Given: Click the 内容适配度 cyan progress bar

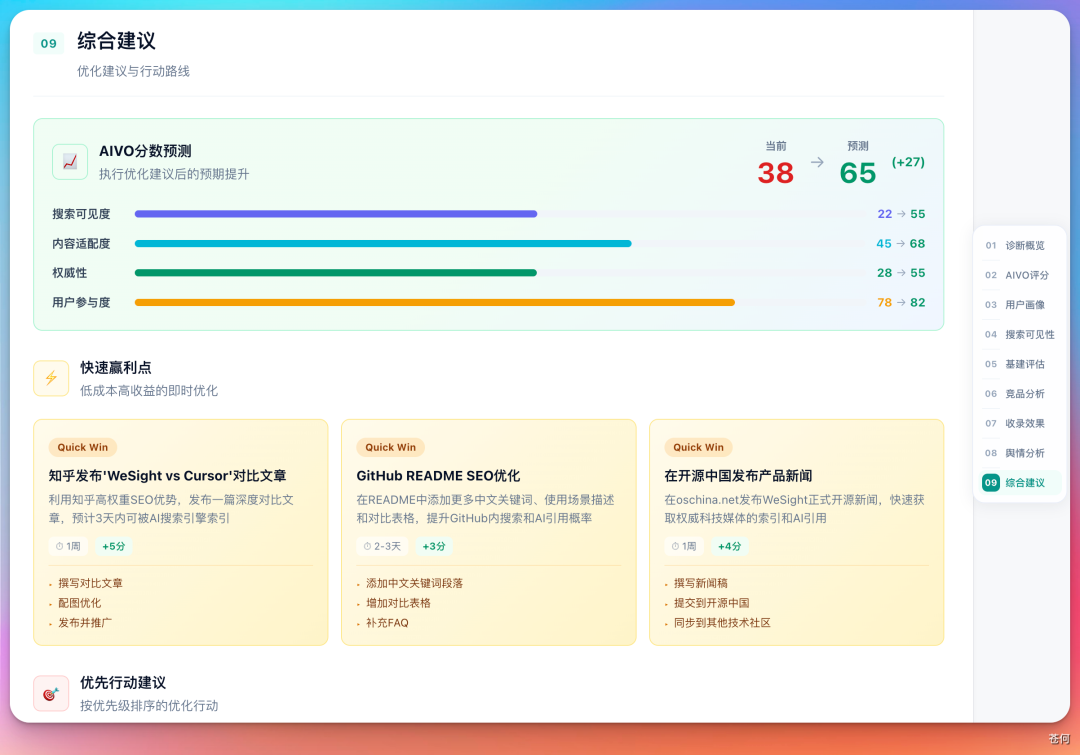Looking at the screenshot, I should [383, 244].
